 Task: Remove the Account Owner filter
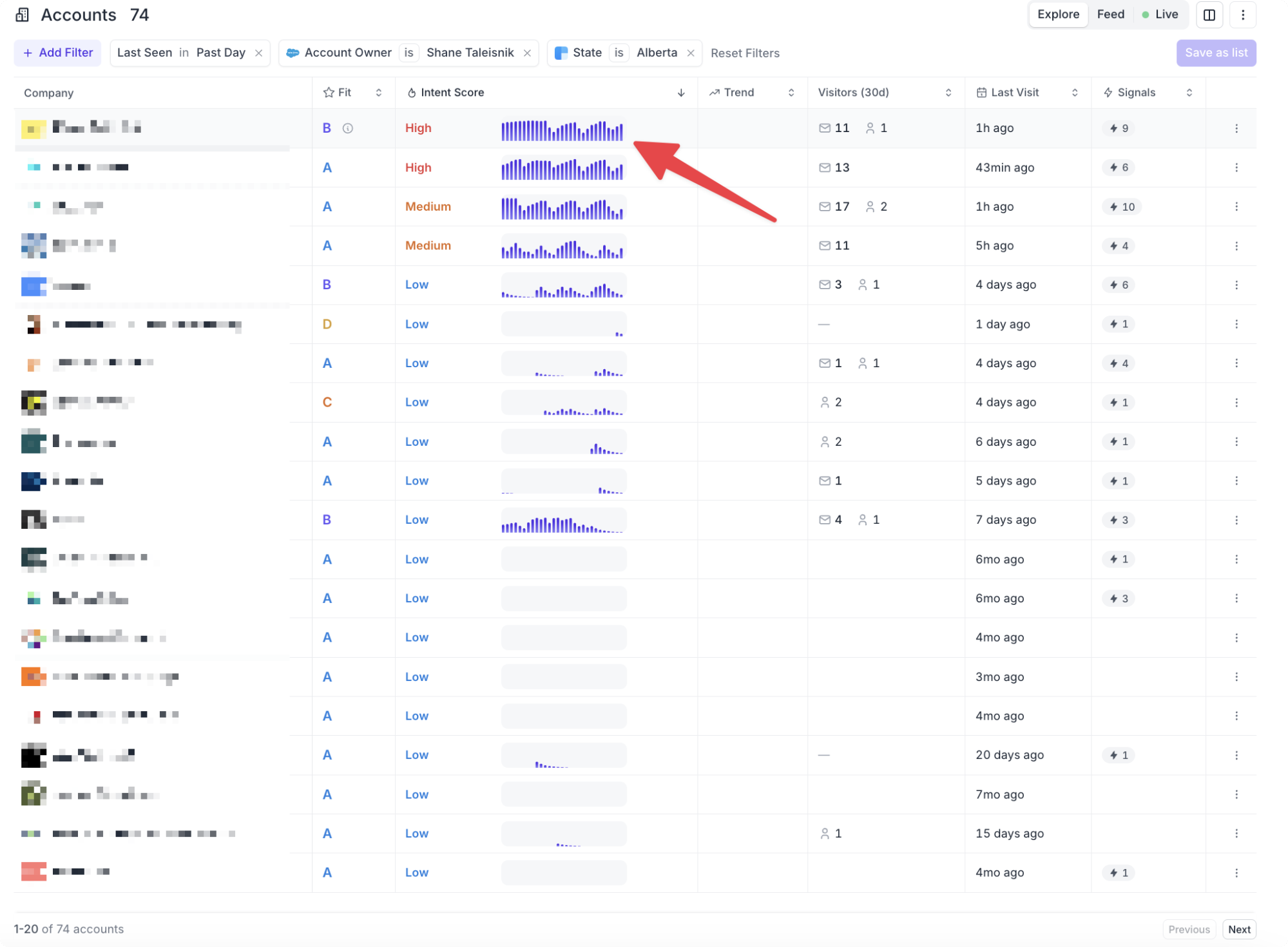pyautogui.click(x=527, y=53)
